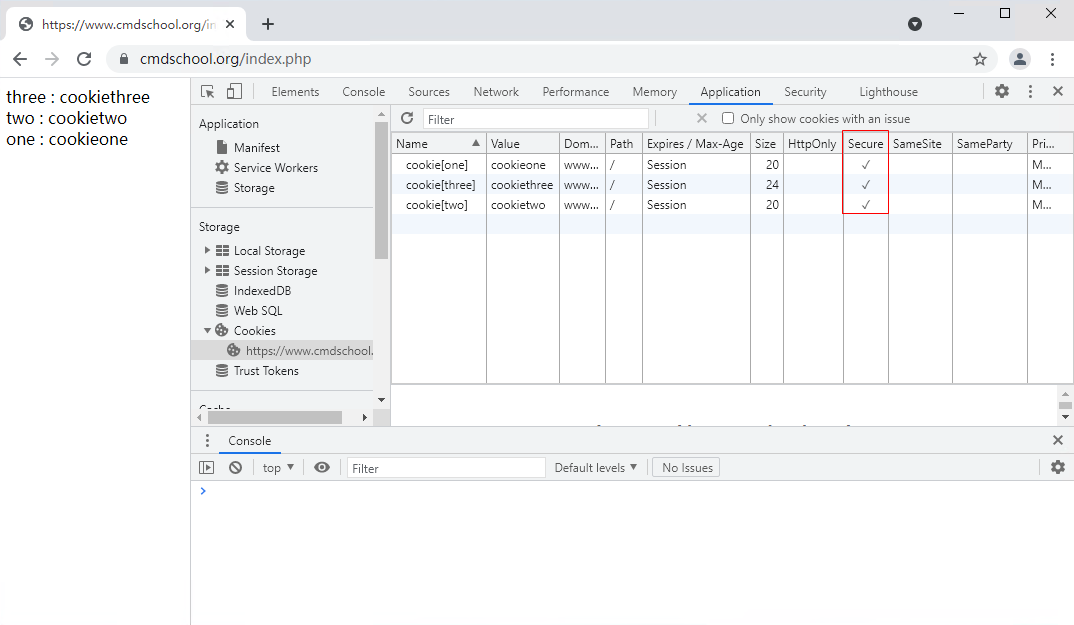The width and height of the screenshot is (1074, 625).
Task: Enable Only show cookies with an issue
Action: [x=728, y=119]
